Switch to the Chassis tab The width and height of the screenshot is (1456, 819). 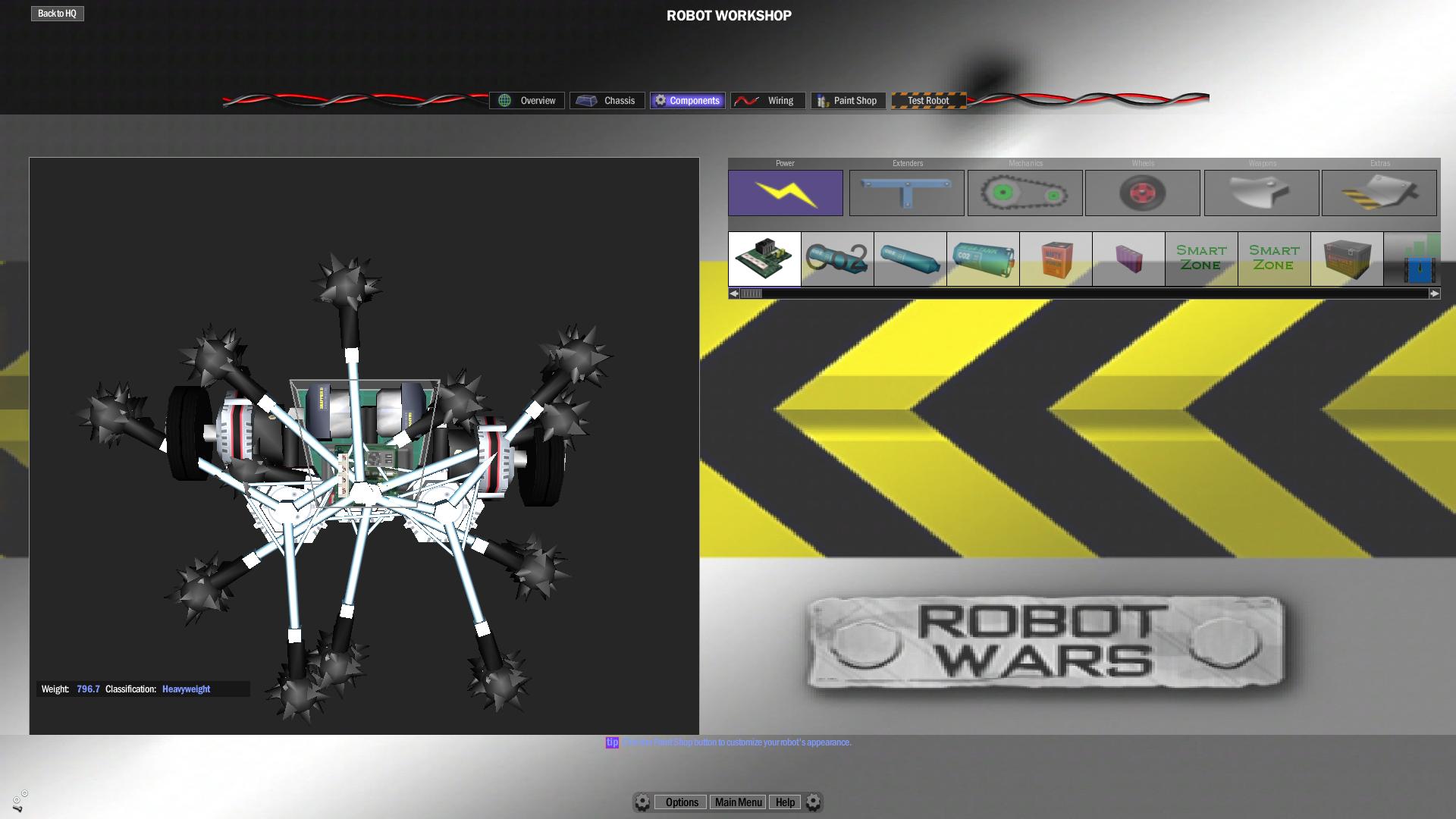click(607, 101)
